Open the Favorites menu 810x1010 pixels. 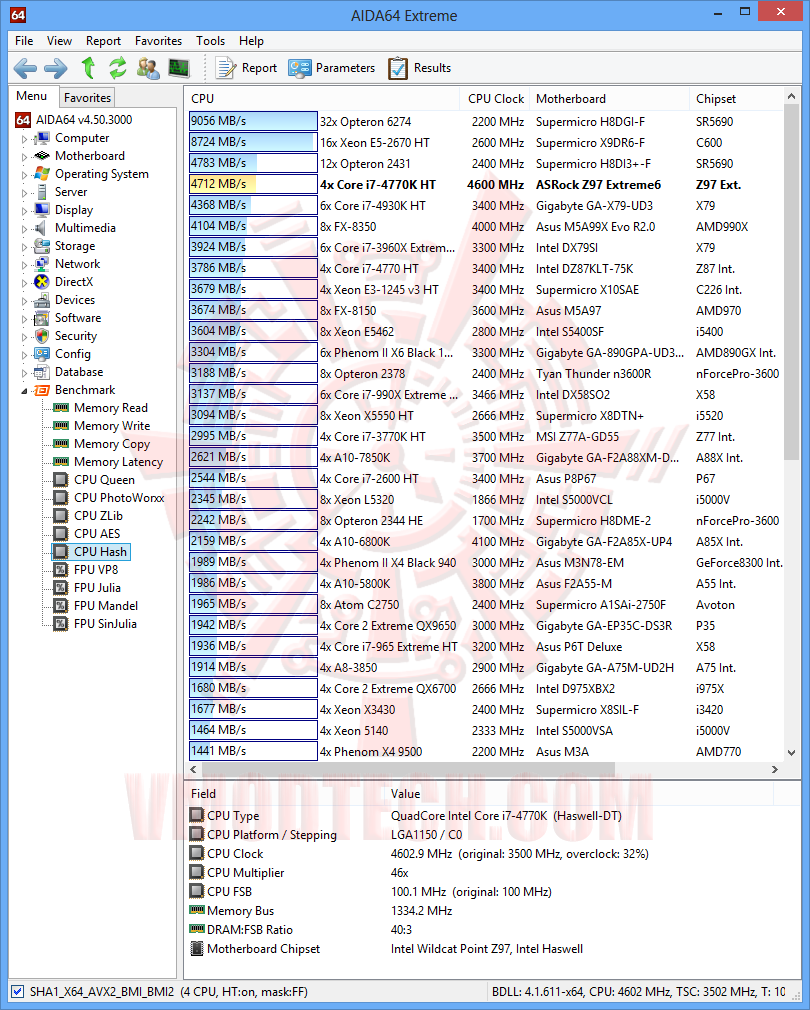pos(158,41)
